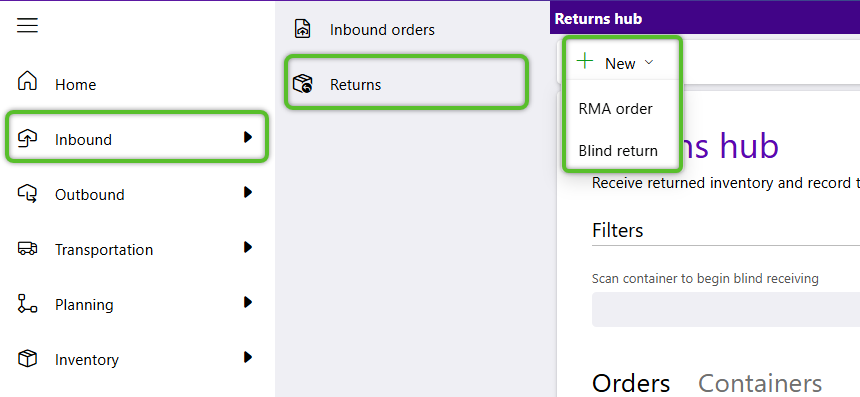Expand the Outbound submenu arrow
The width and height of the screenshot is (860, 397).
(248, 192)
